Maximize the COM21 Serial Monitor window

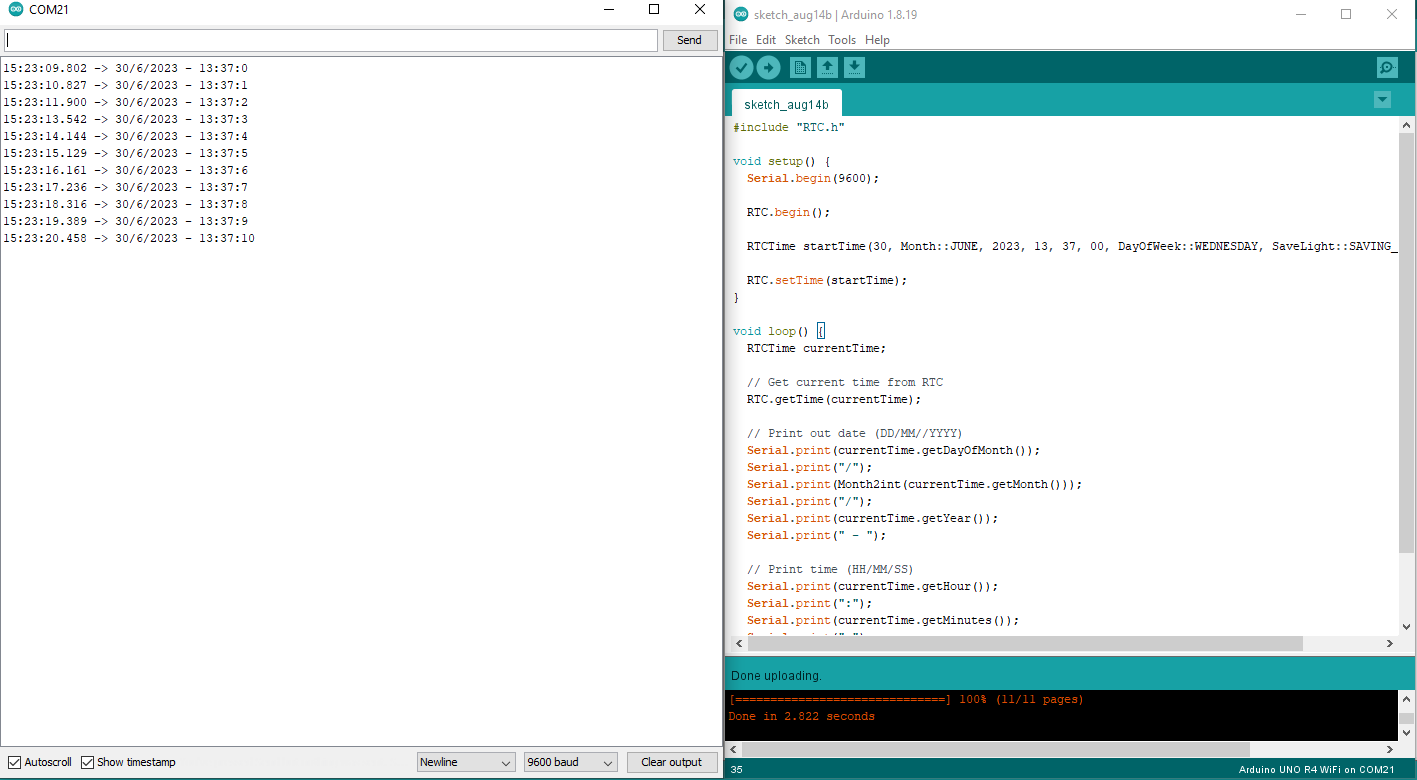654,10
